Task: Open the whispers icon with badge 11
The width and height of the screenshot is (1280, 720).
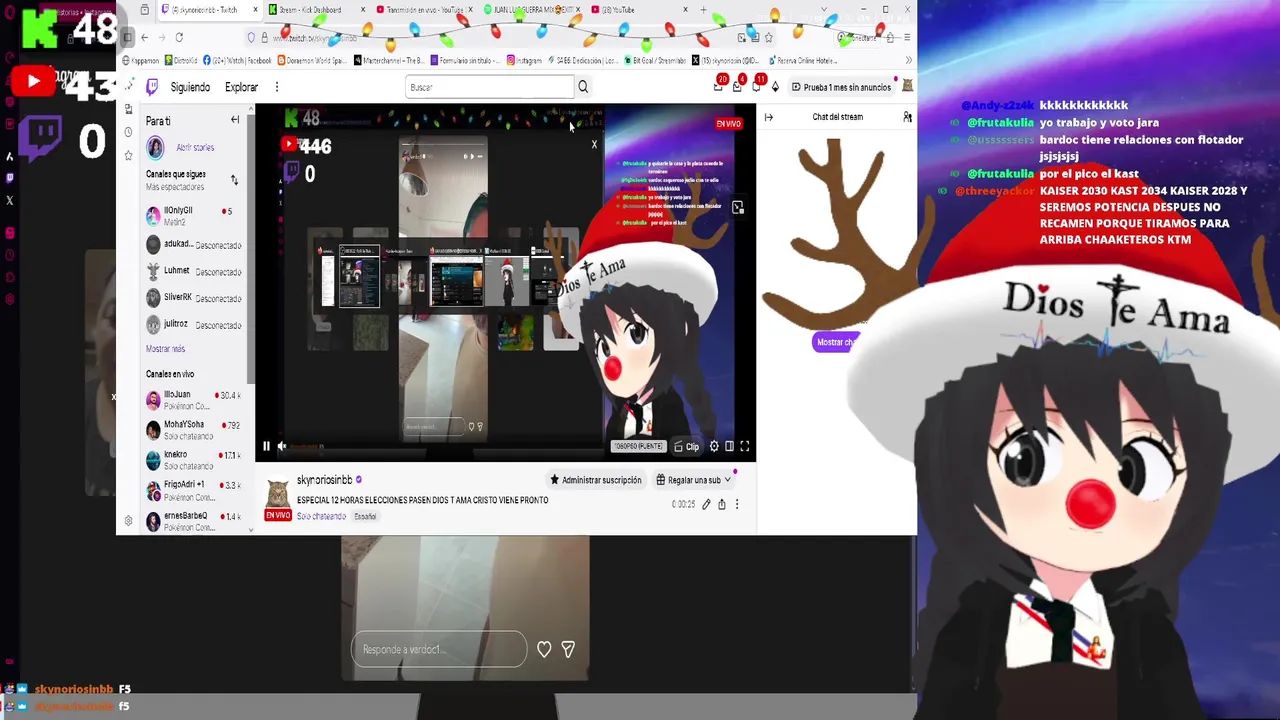Action: [757, 86]
